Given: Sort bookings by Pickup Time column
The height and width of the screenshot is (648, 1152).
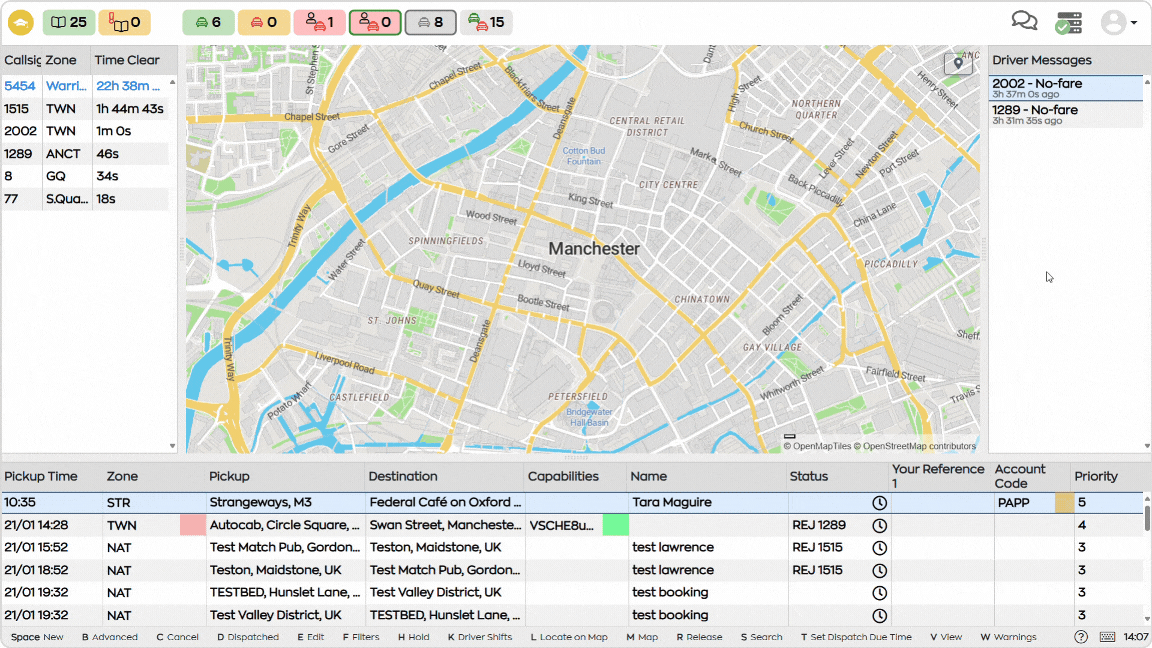Looking at the screenshot, I should 41,476.
